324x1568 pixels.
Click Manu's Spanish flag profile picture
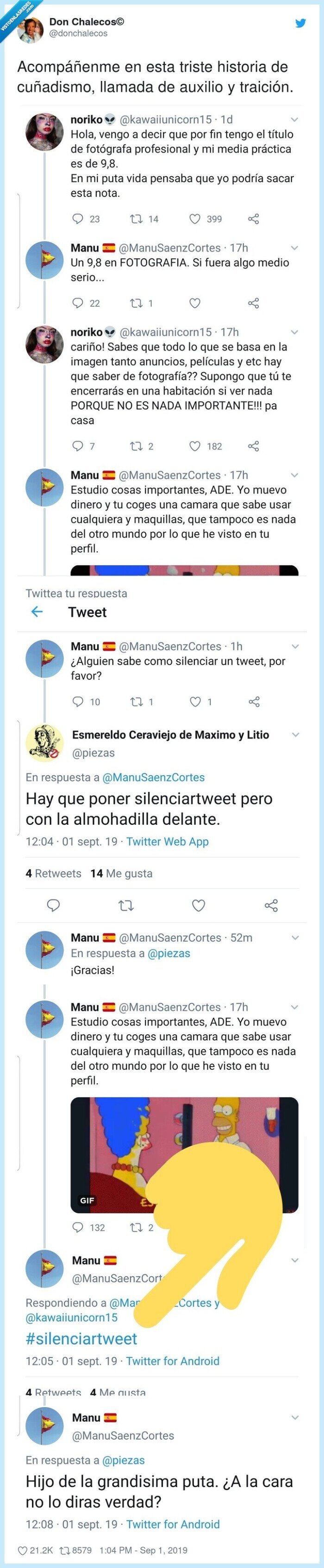pyautogui.click(x=44, y=256)
